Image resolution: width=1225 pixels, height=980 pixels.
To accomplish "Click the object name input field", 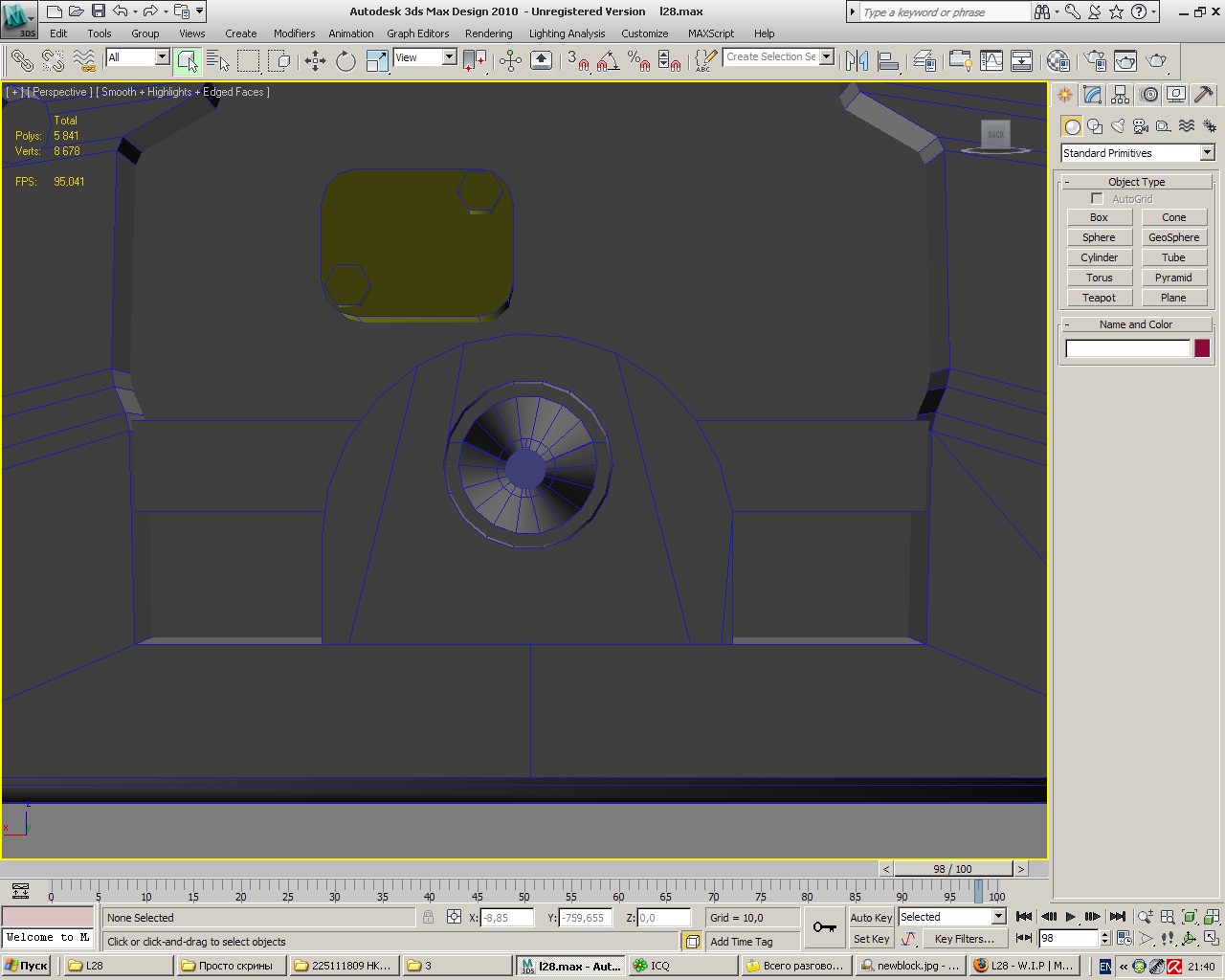I will (1127, 348).
